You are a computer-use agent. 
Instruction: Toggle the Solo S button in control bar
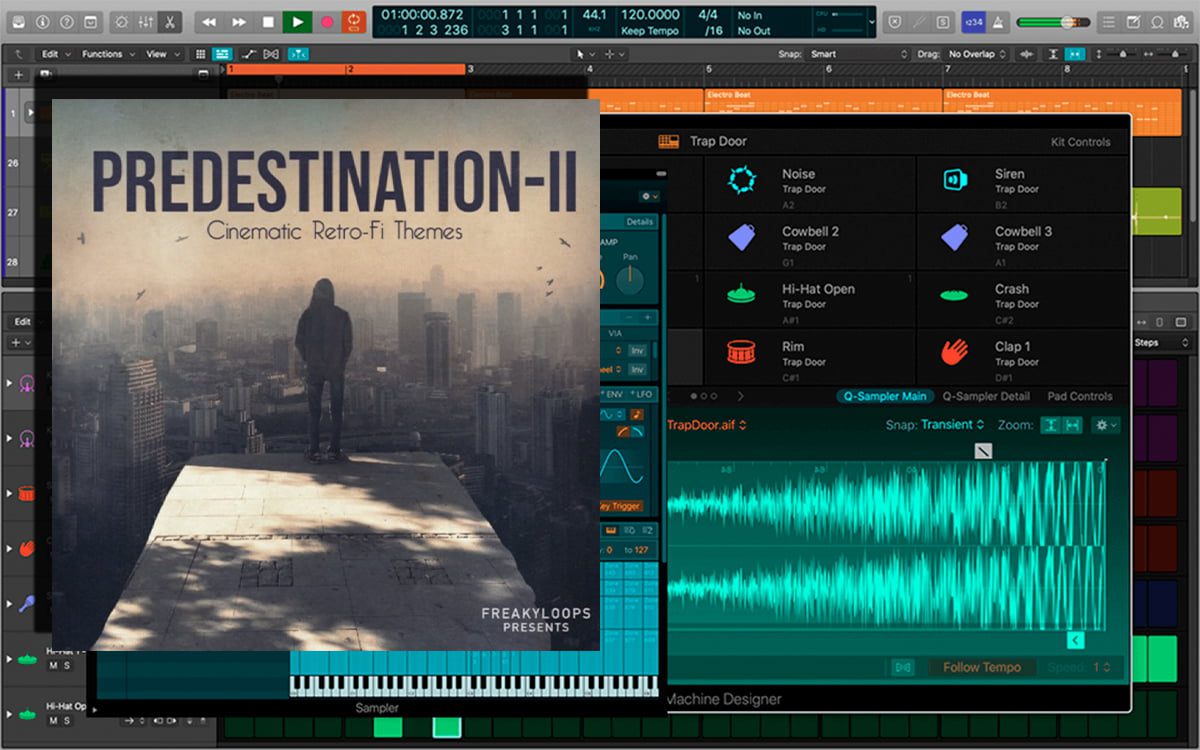point(944,21)
